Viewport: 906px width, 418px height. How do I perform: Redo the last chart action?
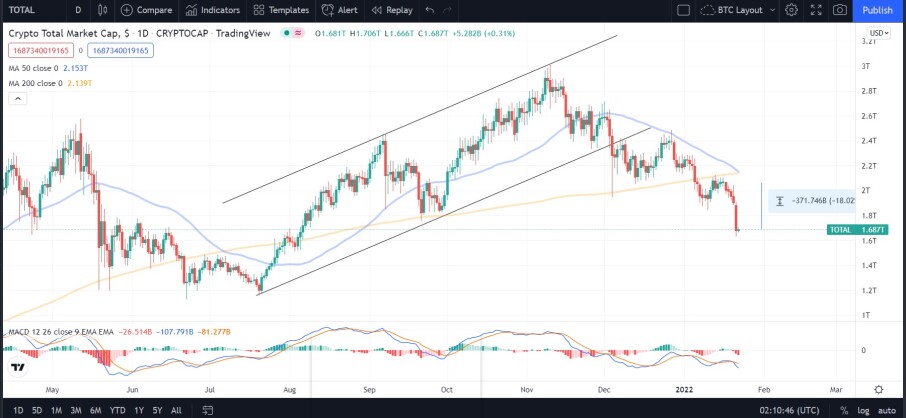point(447,10)
